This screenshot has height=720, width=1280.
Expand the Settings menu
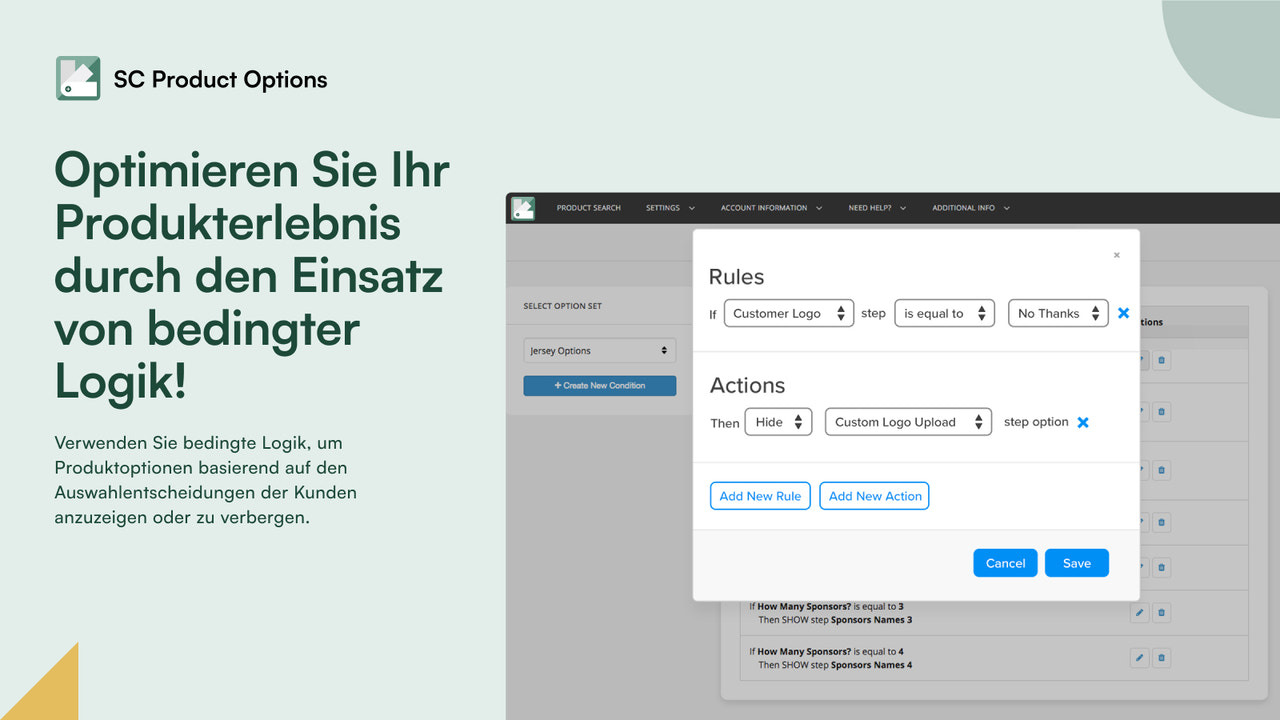click(670, 208)
